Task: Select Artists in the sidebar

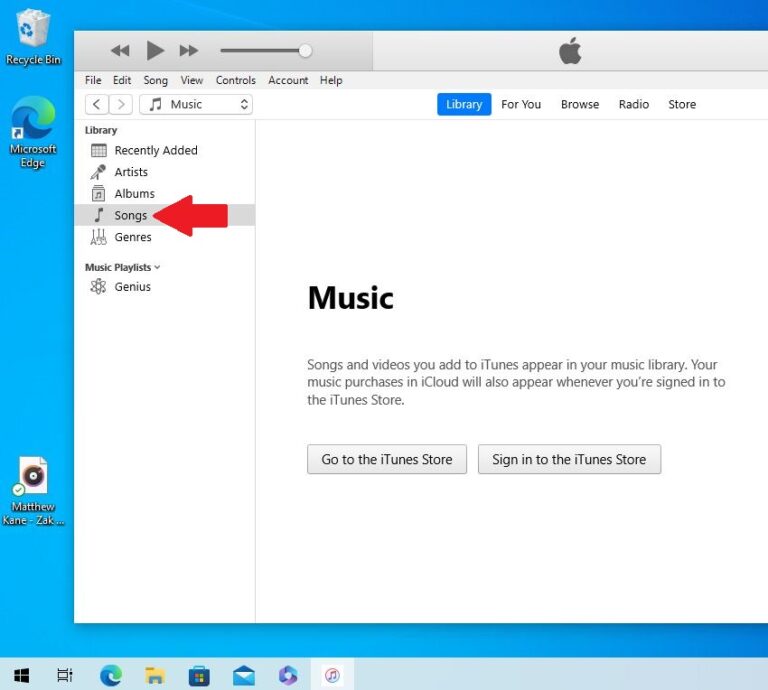Action: click(165, 172)
